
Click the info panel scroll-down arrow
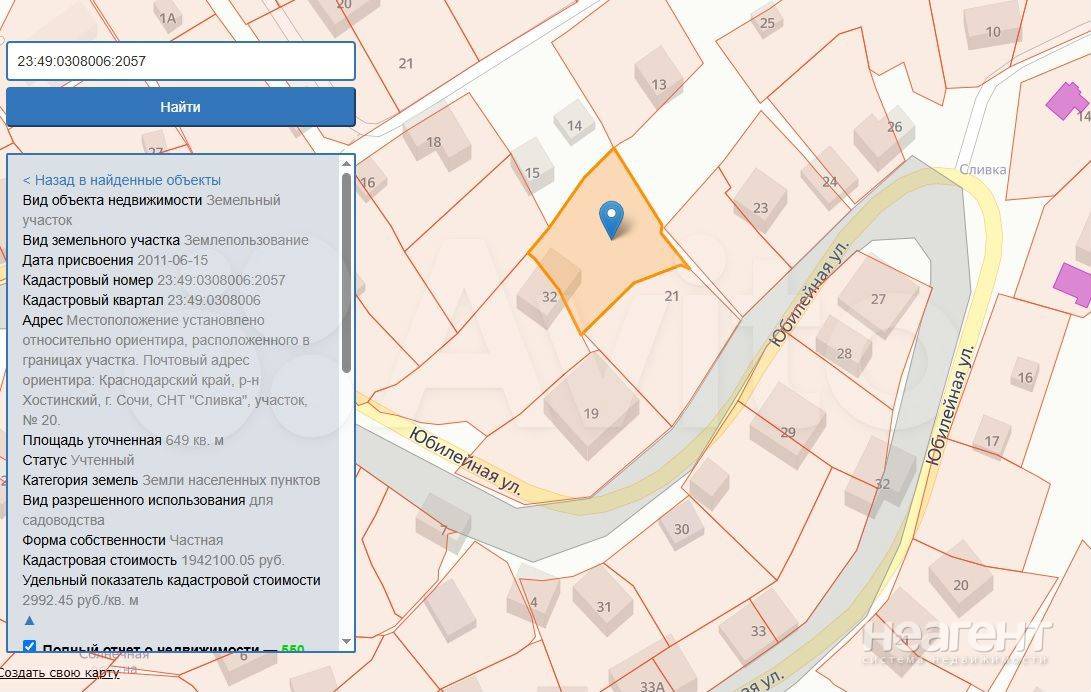point(347,640)
